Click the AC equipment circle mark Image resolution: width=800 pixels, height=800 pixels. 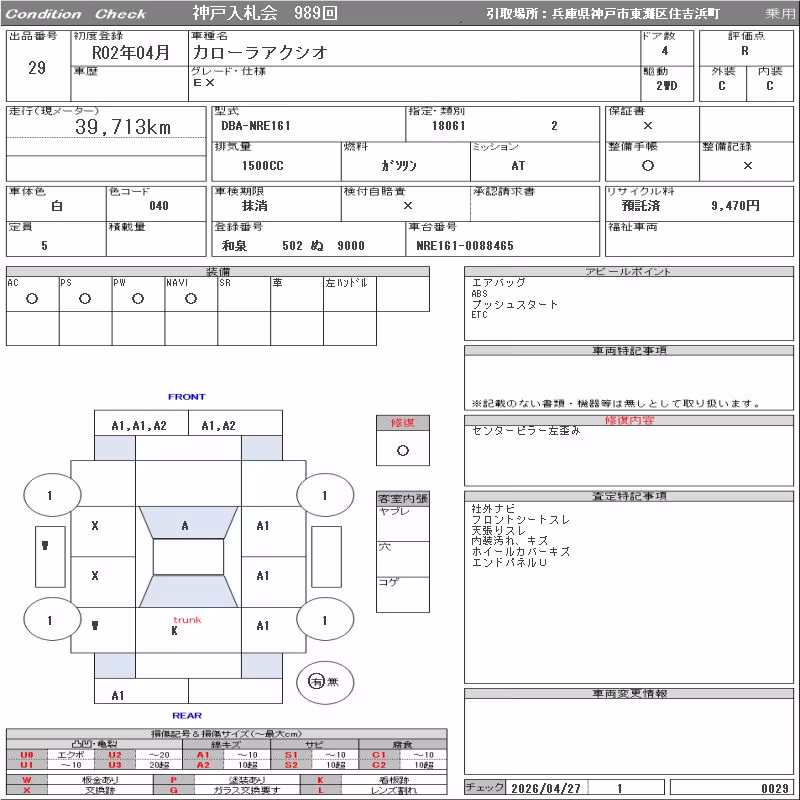[x=32, y=299]
